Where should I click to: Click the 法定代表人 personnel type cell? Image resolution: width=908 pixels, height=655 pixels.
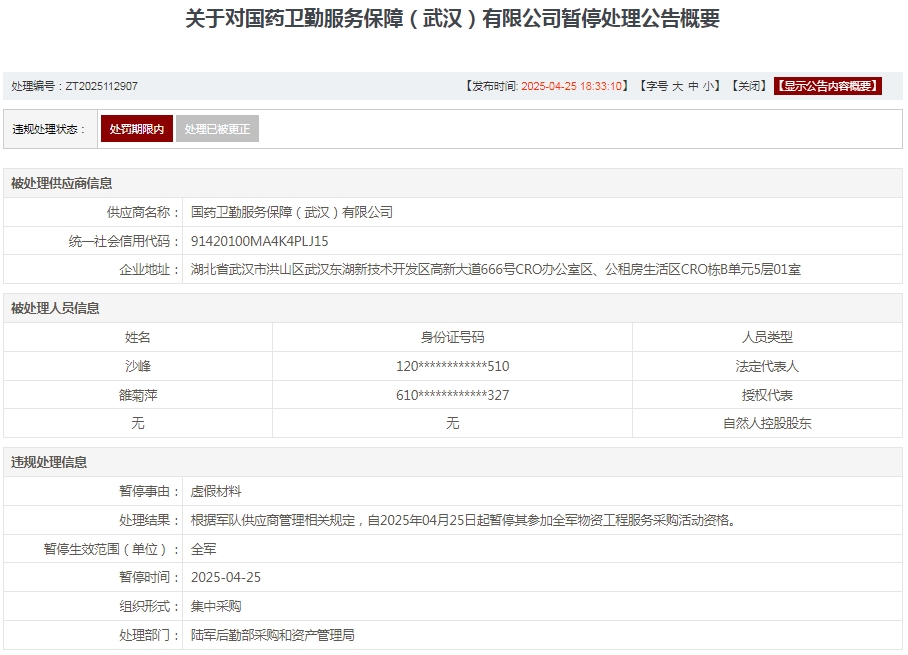767,366
